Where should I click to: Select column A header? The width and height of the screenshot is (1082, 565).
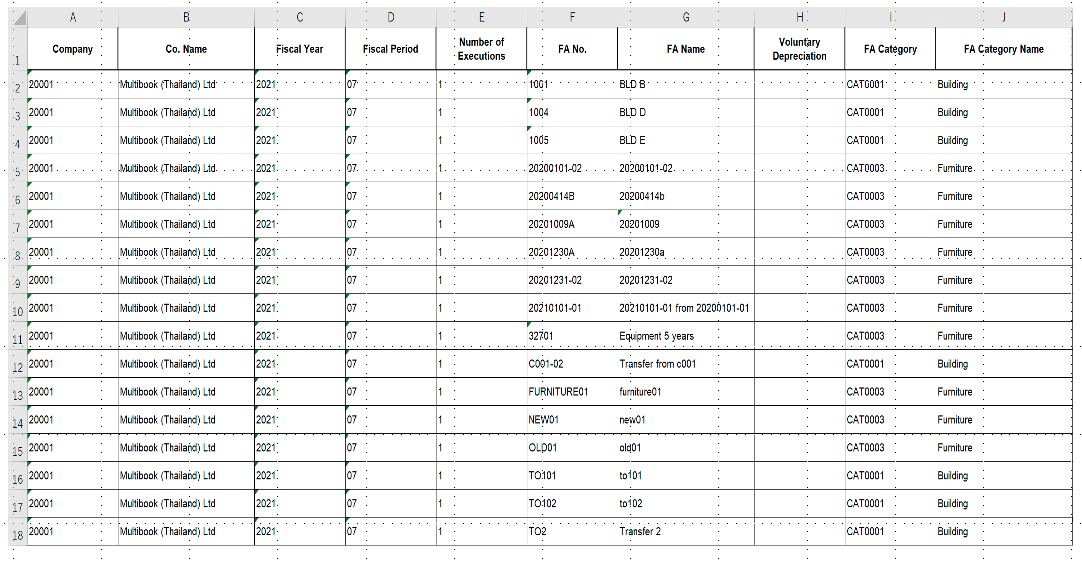pos(72,17)
